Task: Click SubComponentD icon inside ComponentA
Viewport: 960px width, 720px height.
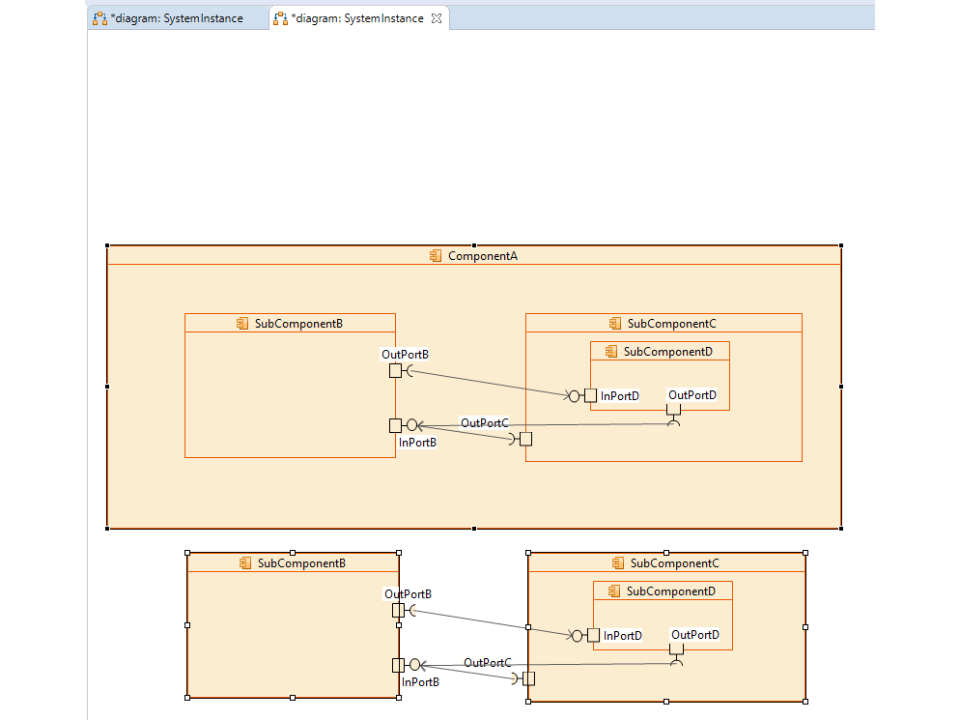Action: (611, 352)
